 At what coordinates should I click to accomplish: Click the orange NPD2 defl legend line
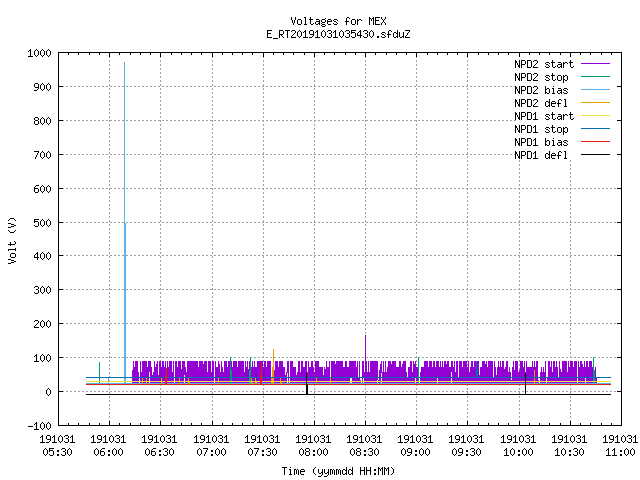595,103
